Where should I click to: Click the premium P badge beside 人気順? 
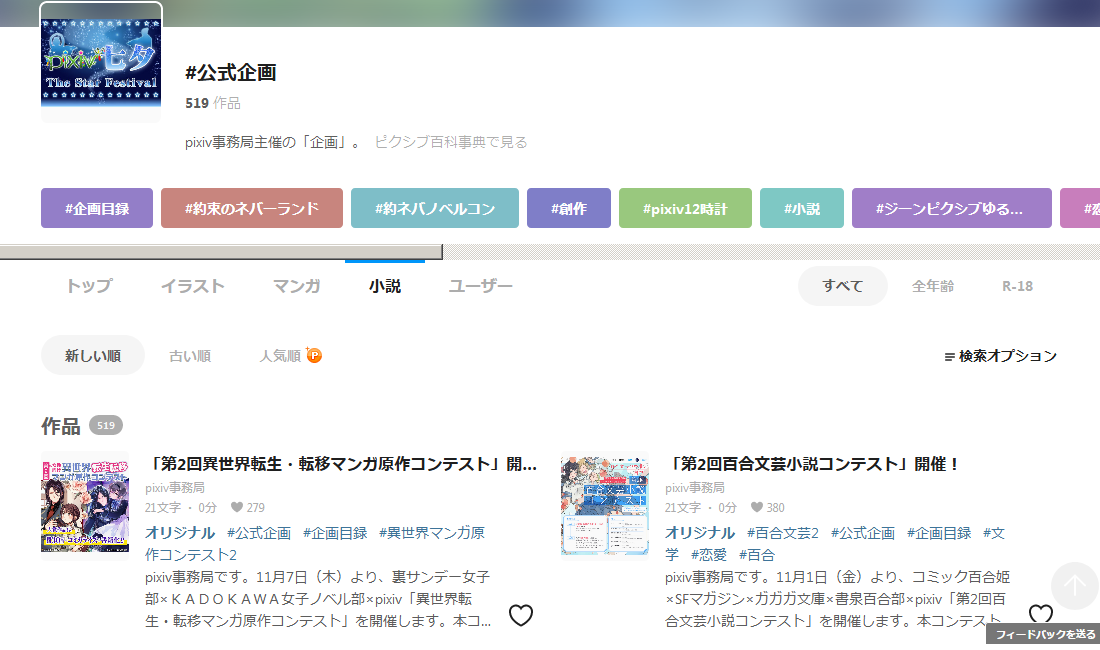click(x=314, y=356)
